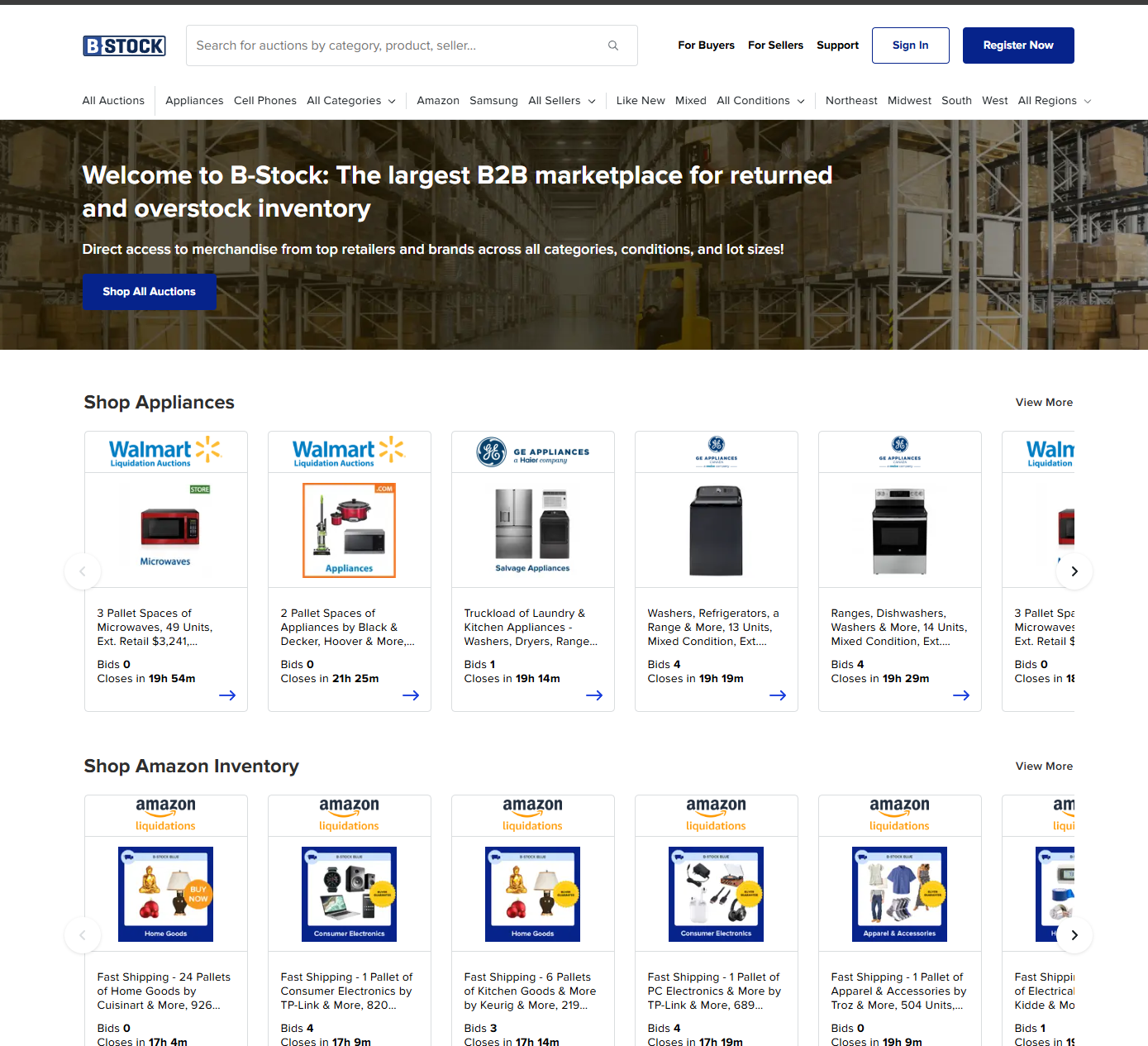Click arrow on Truckload of Laundry listing
The image size is (1148, 1046).
pyautogui.click(x=593, y=695)
